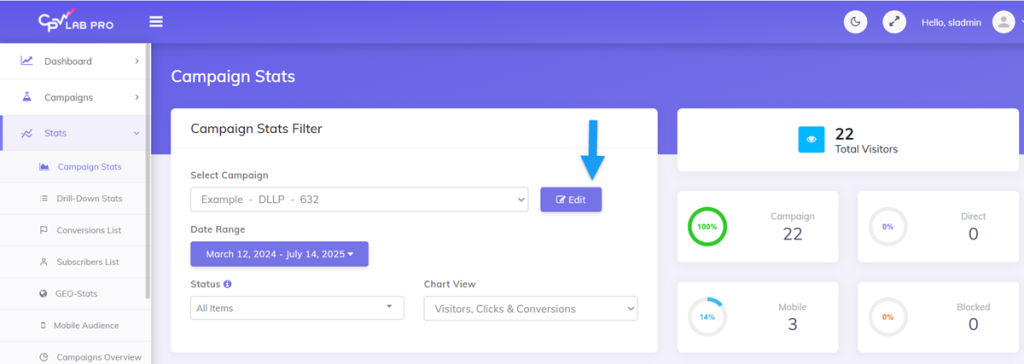Click the Edit campaign button

point(571,200)
